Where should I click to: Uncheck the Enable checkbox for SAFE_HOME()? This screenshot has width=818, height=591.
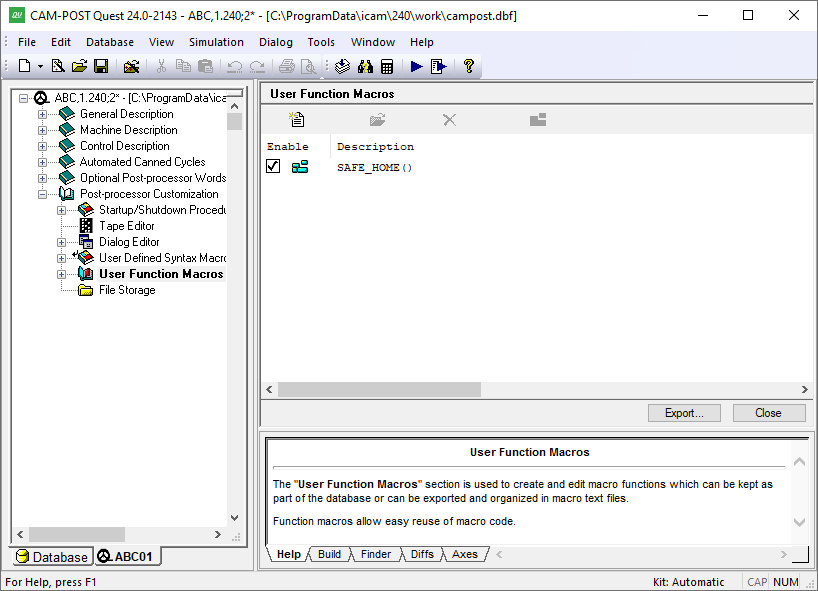pyautogui.click(x=273, y=166)
